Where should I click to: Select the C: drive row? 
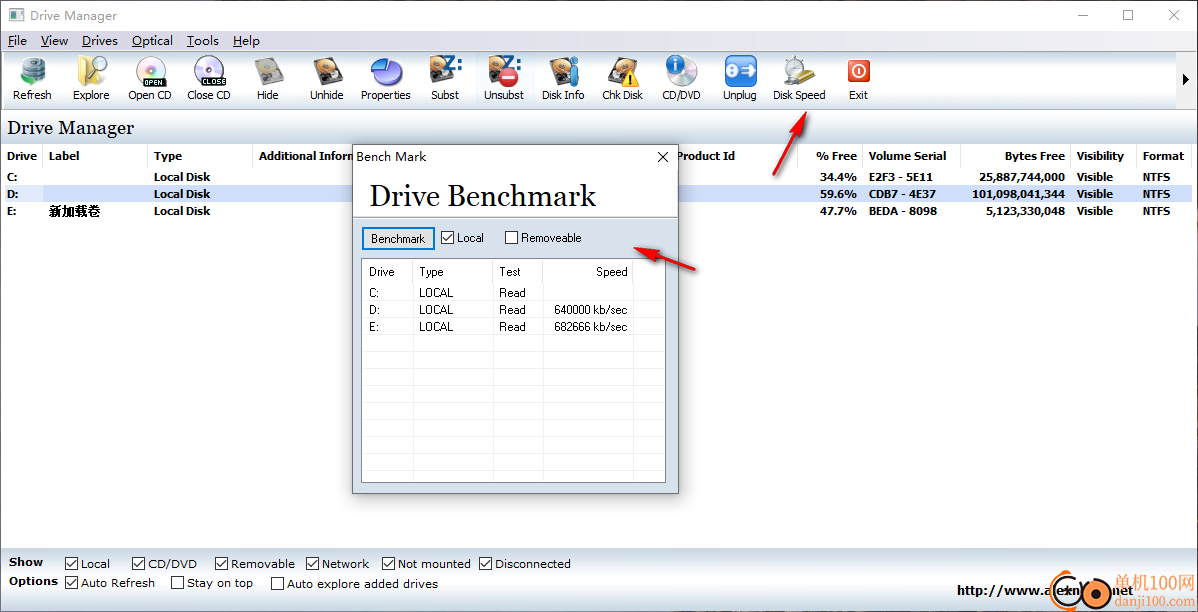596,176
